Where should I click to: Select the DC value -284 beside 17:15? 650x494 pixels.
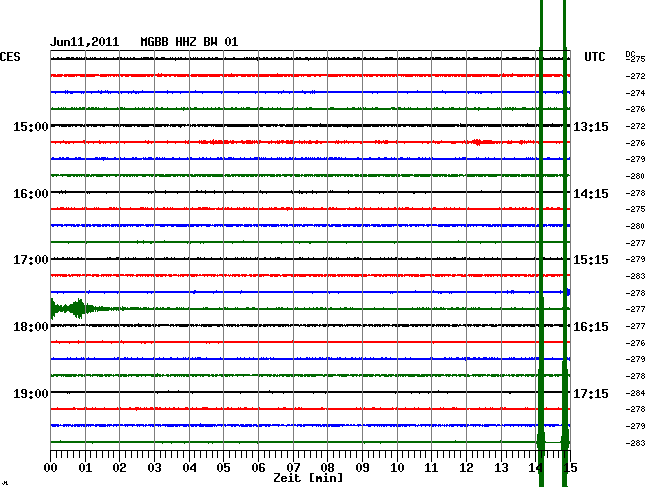pos(635,393)
